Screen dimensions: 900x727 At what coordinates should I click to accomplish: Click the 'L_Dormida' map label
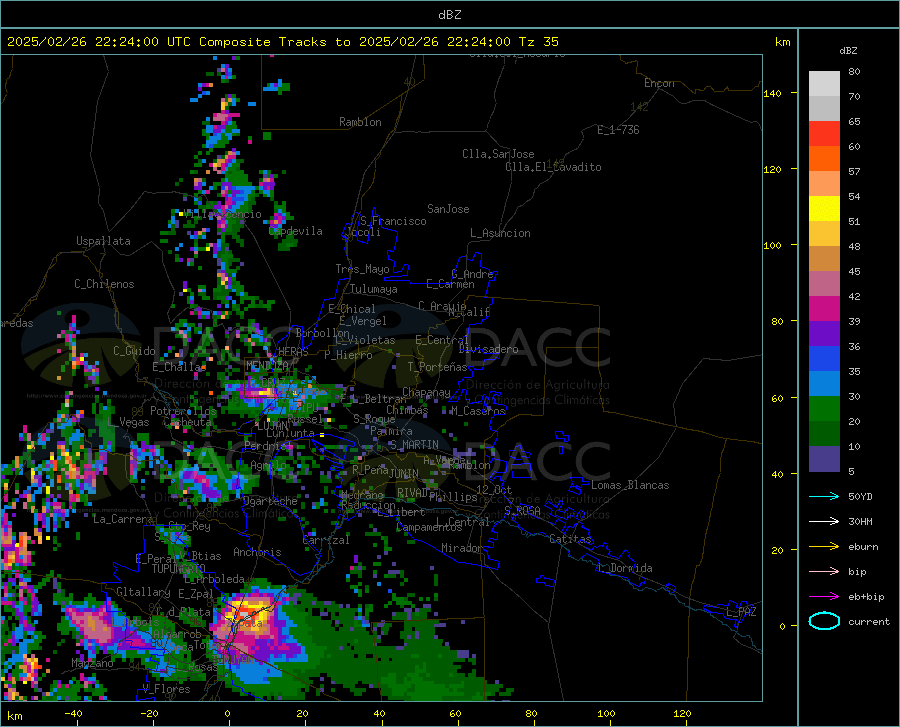624,568
